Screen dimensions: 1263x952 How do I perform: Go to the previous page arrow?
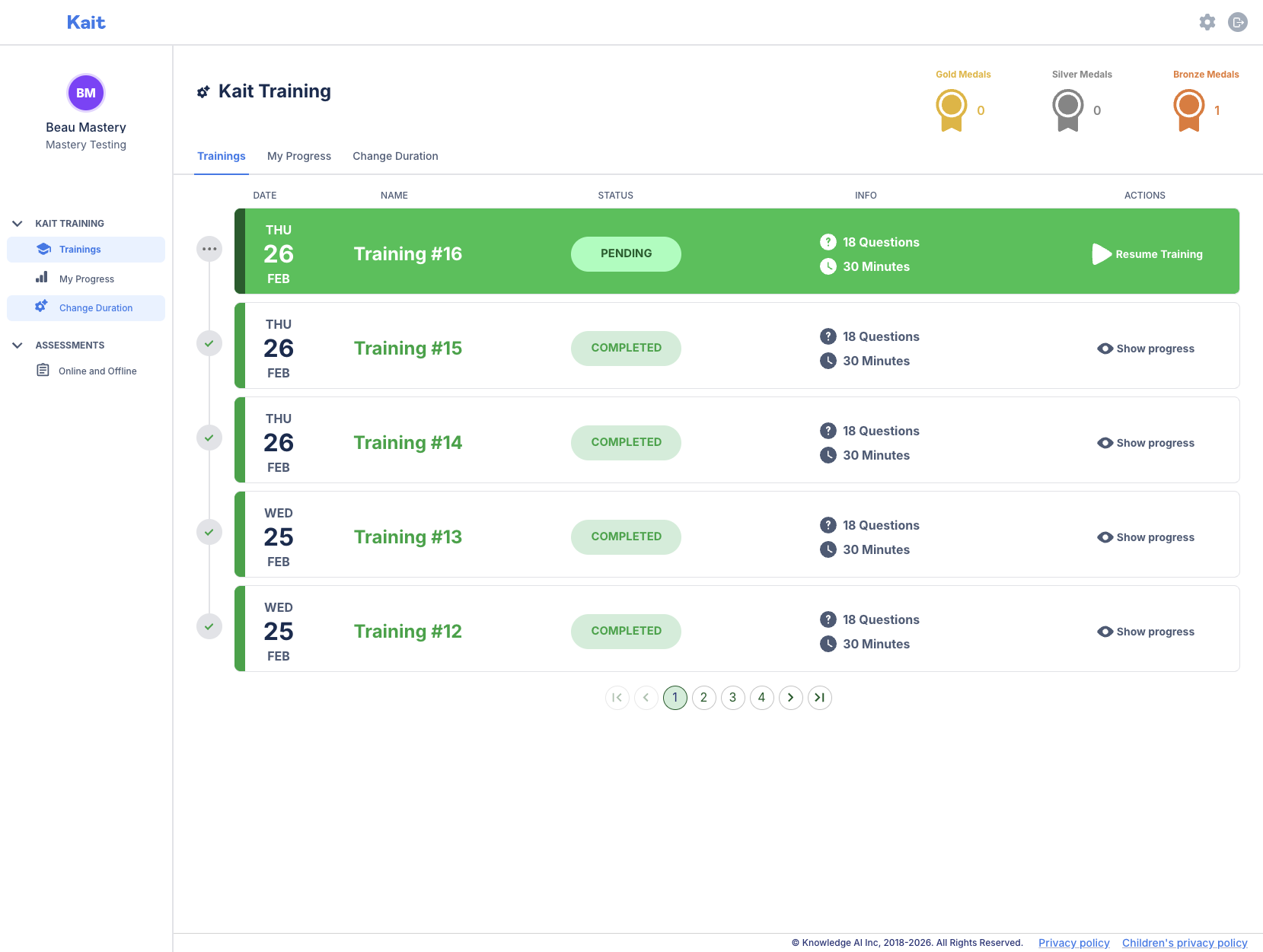point(646,698)
